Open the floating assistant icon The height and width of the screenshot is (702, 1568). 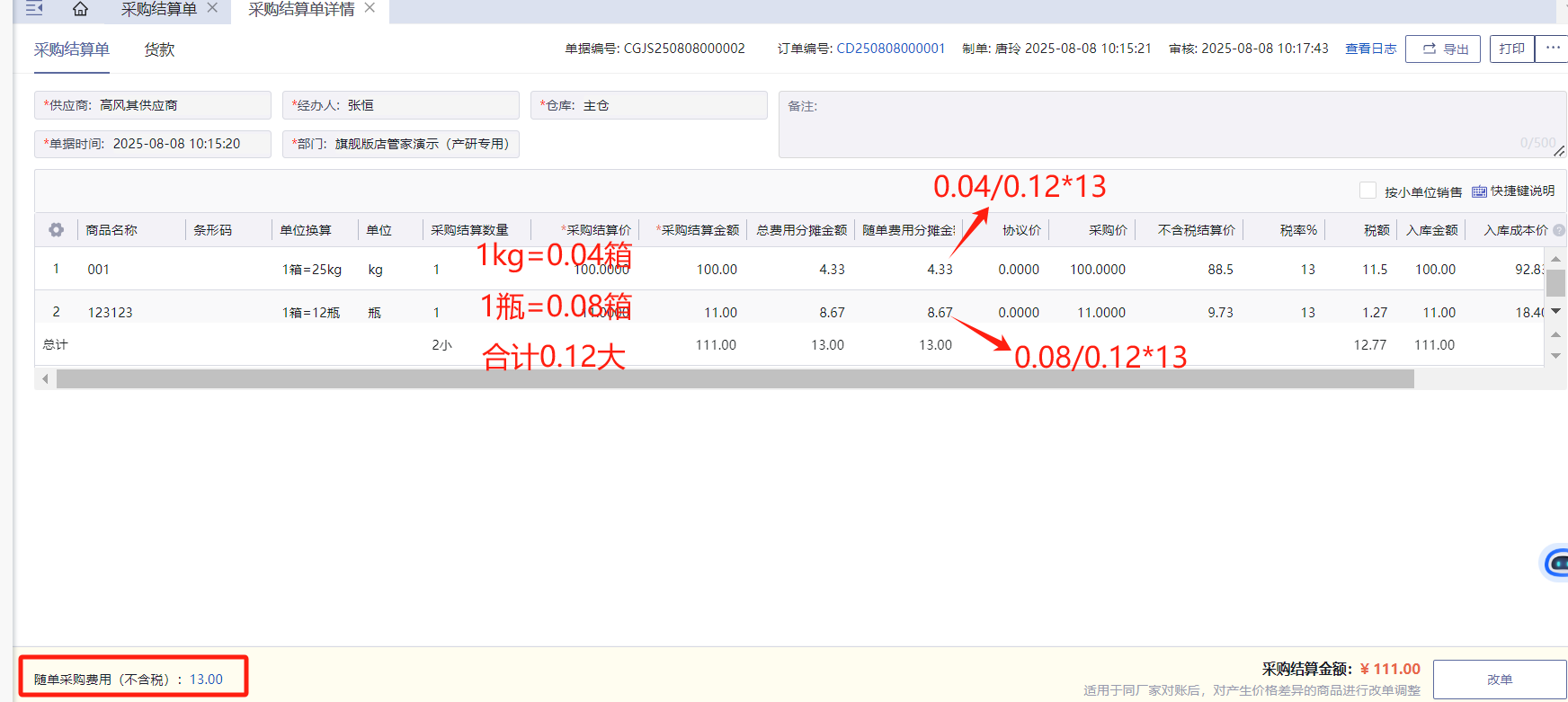pos(1556,564)
